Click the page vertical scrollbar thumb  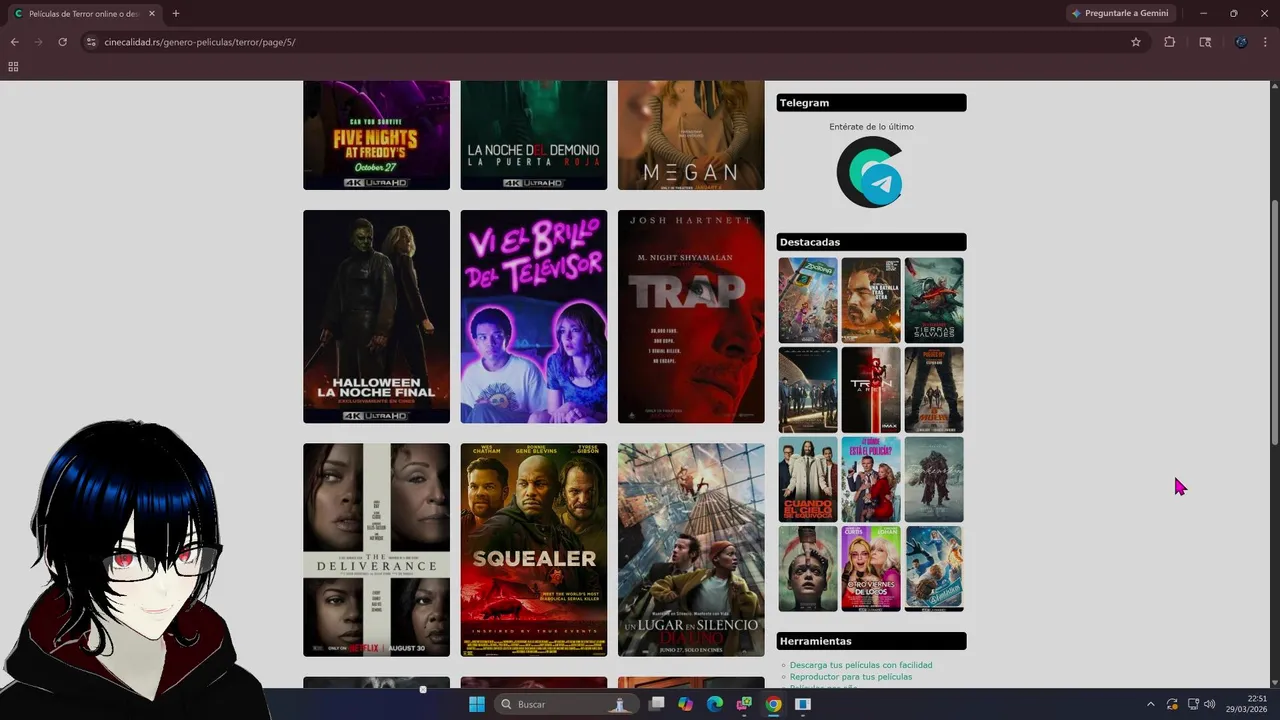1274,322
